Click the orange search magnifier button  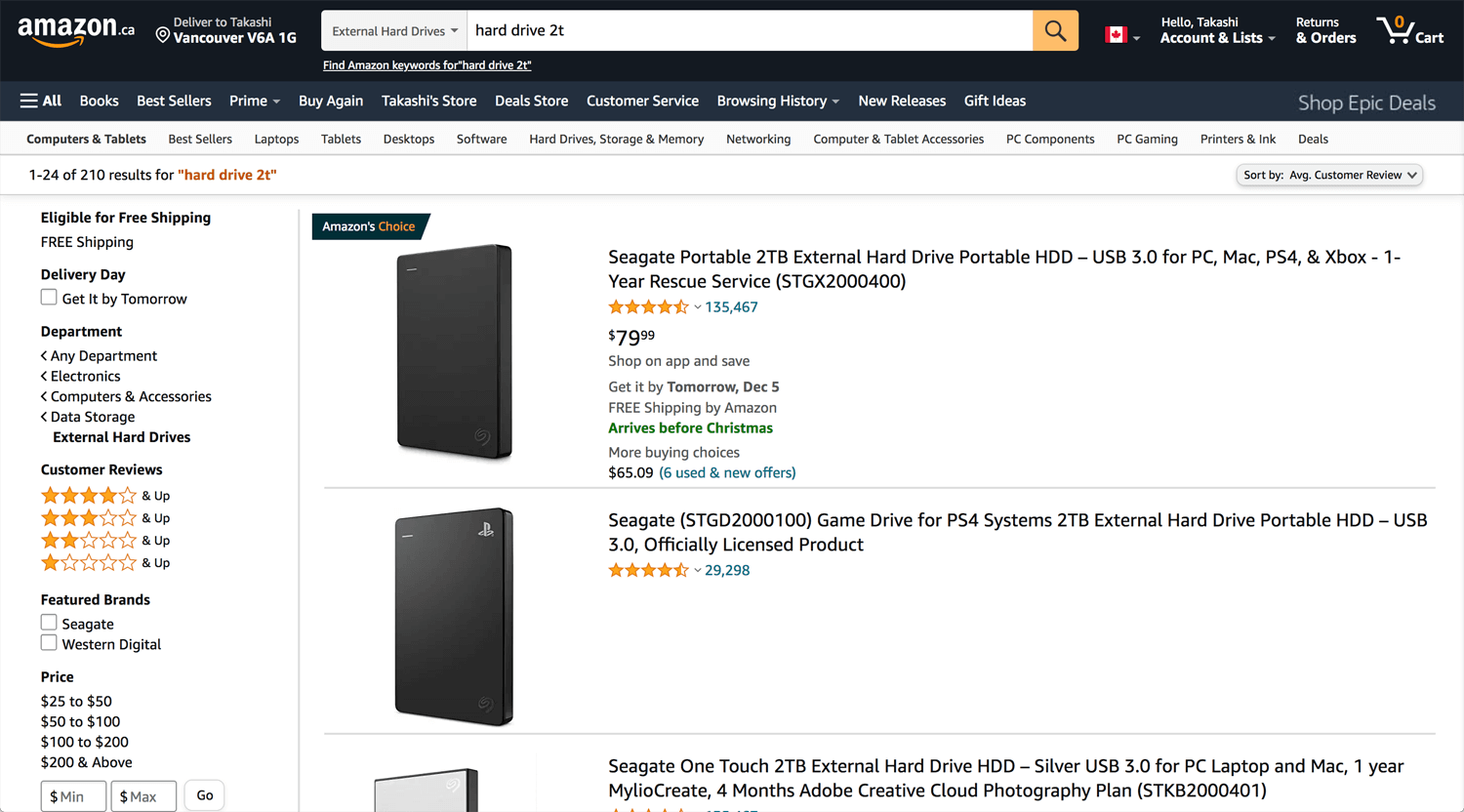[1055, 30]
